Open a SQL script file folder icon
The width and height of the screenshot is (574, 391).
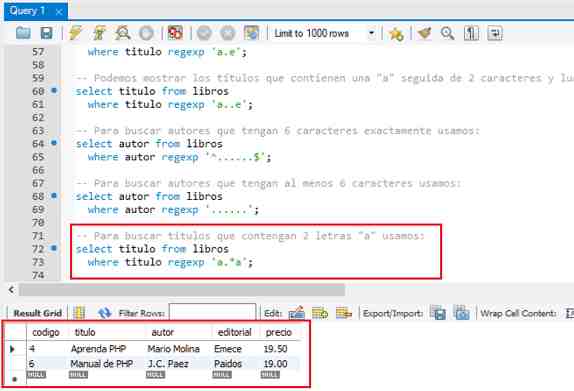coord(23,33)
